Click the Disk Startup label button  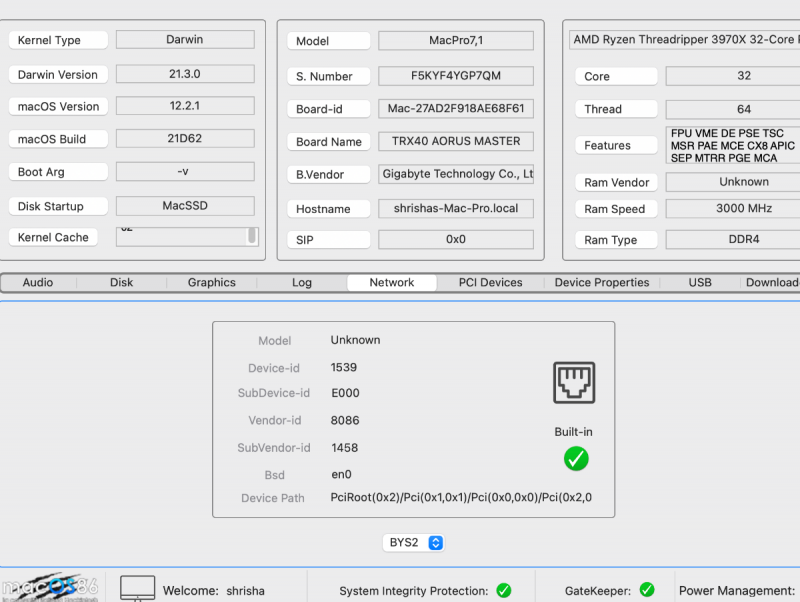(58, 206)
